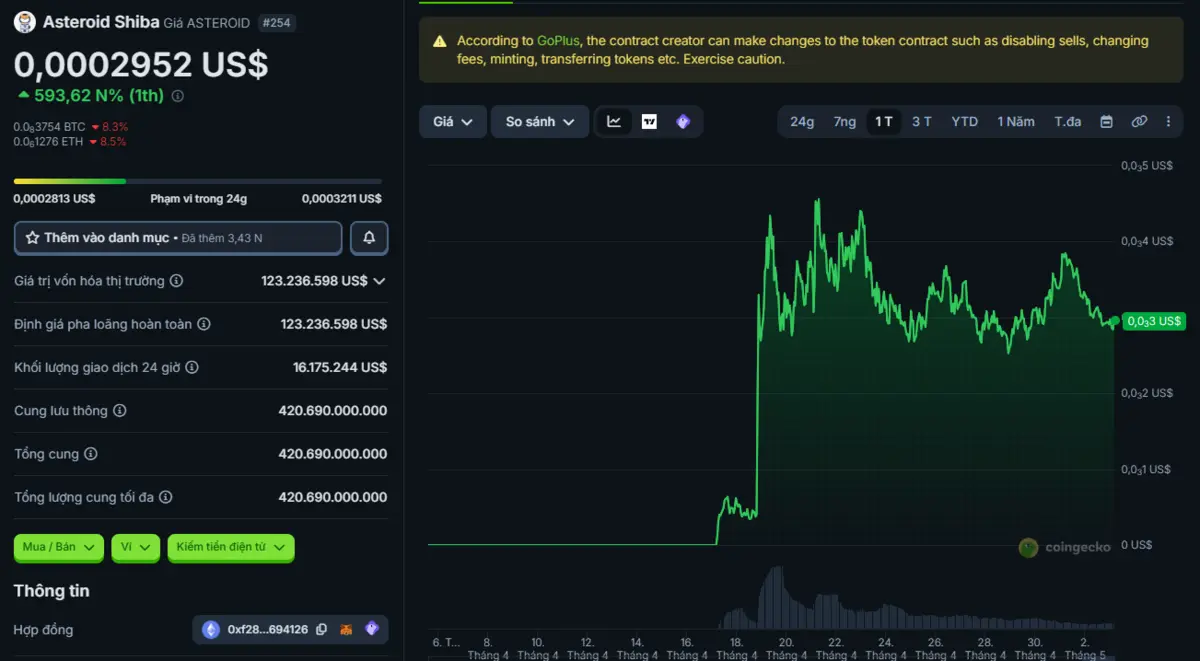Viewport: 1200px width, 661px height.
Task: Open the So sánh compare dropdown
Action: [540, 122]
